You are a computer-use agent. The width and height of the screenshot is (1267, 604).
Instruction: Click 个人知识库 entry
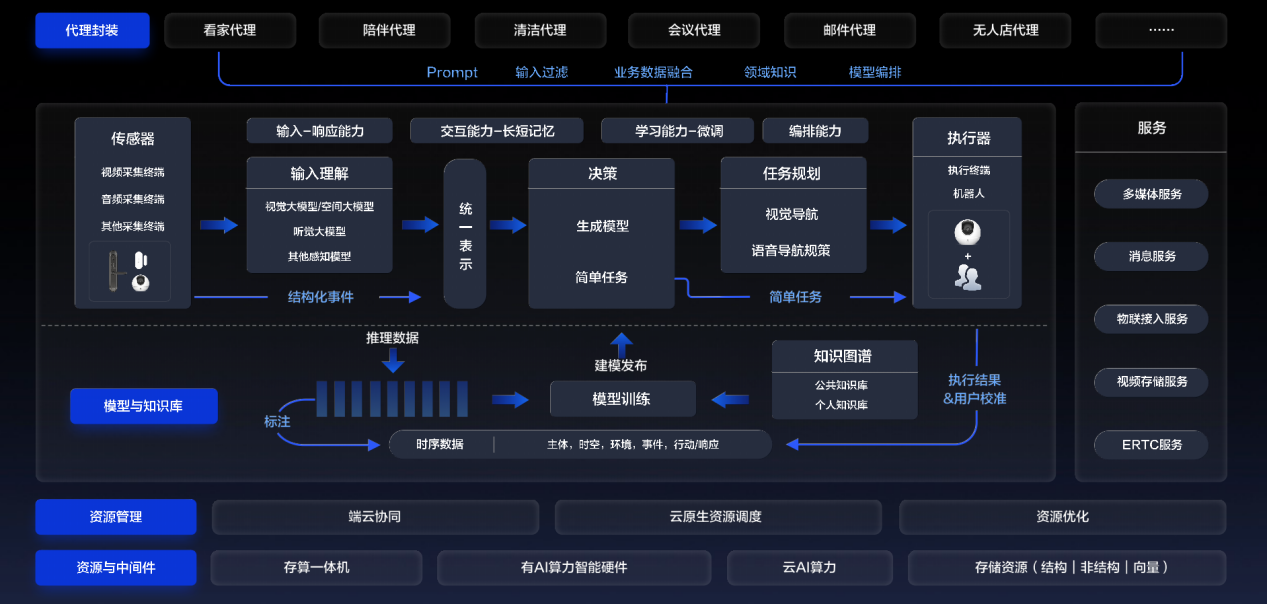click(x=841, y=405)
